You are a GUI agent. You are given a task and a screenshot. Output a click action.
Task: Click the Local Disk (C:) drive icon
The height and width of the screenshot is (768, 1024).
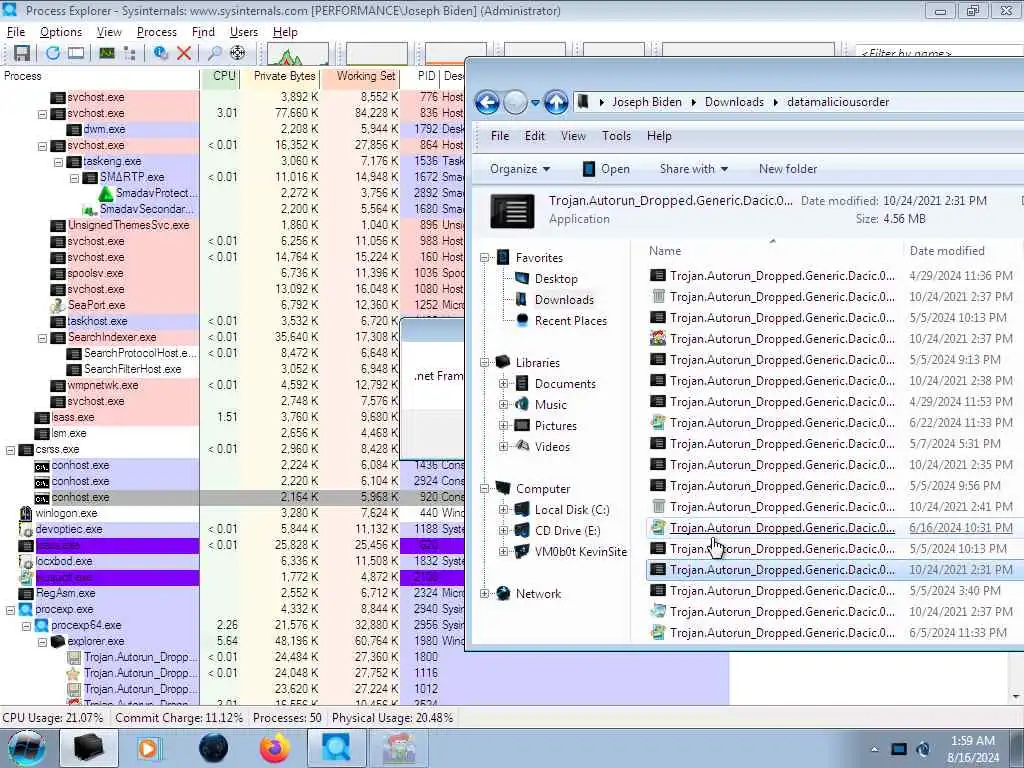click(x=522, y=510)
